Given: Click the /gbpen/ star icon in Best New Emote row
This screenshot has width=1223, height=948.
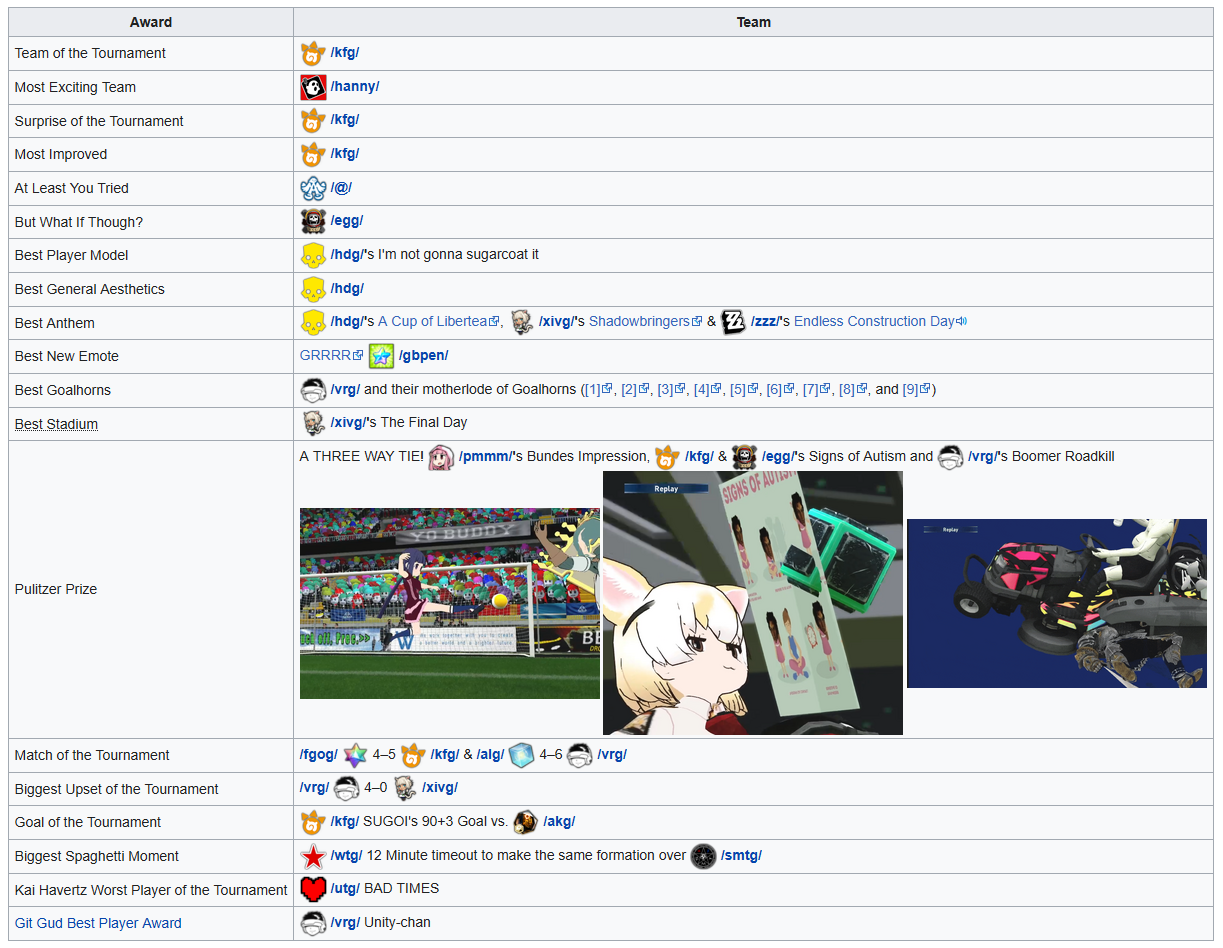Looking at the screenshot, I should coord(381,356).
